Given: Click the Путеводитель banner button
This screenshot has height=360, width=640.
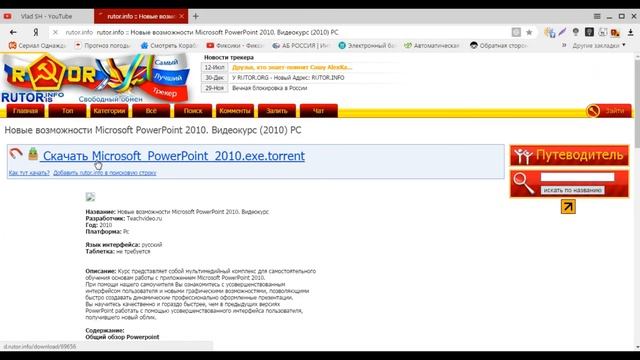Looking at the screenshot, I should pyautogui.click(x=569, y=156).
